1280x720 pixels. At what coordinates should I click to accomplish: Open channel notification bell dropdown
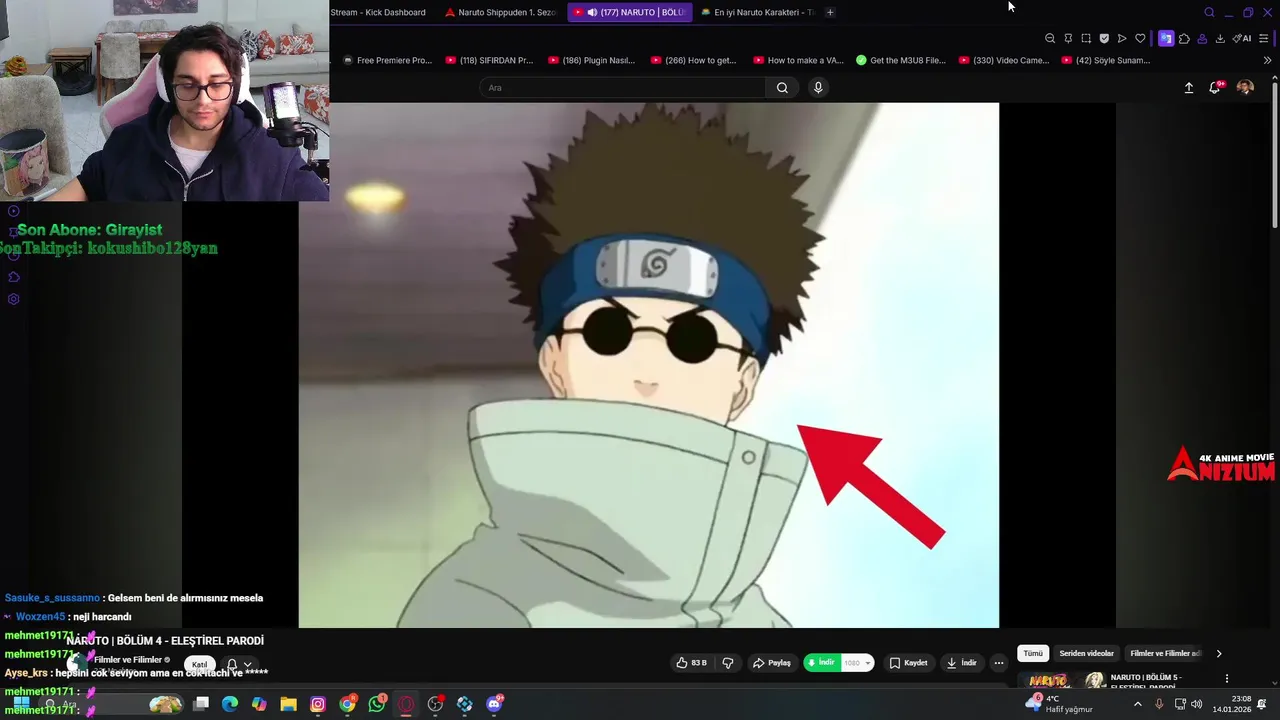tap(239, 665)
